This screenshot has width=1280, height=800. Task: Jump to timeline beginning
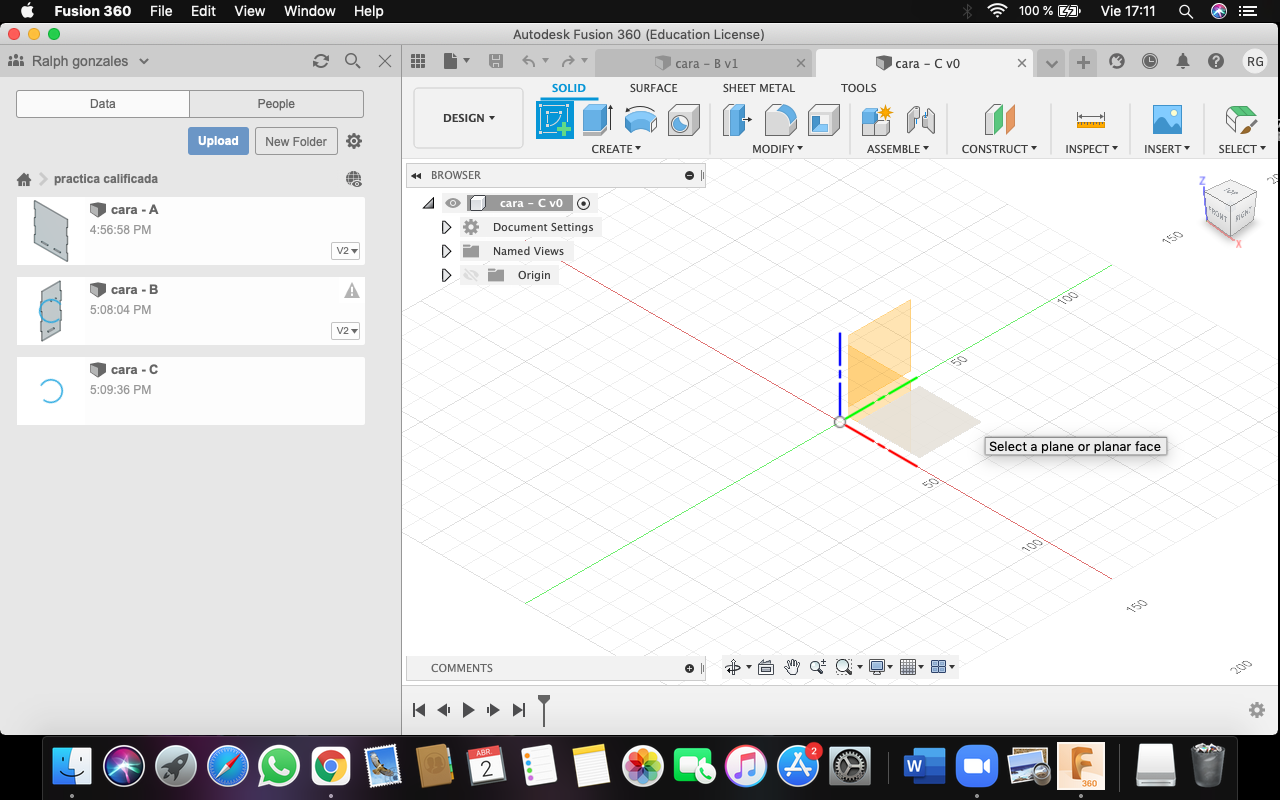pyautogui.click(x=419, y=710)
